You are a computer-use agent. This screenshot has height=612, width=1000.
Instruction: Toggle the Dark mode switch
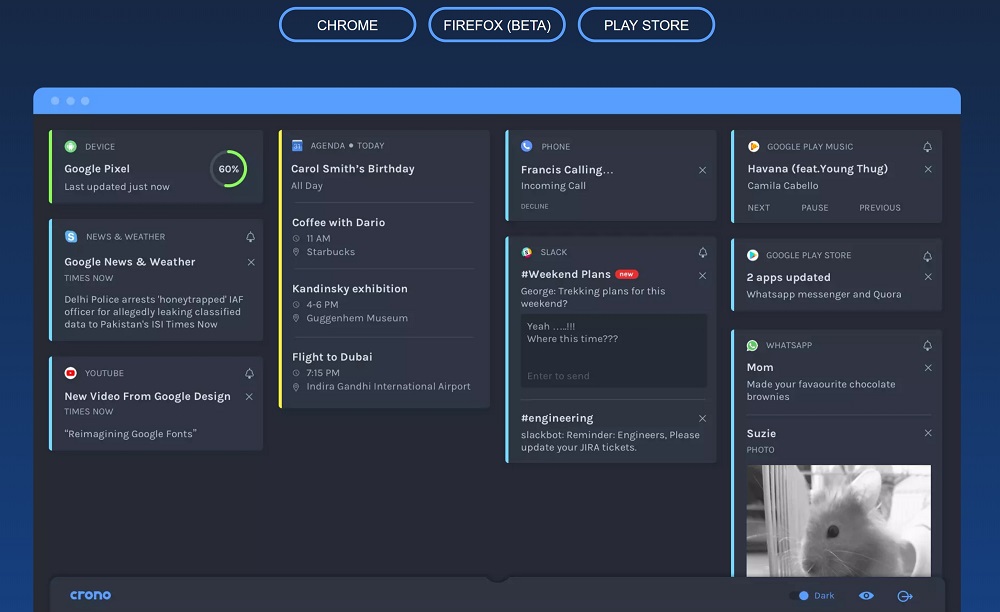click(x=800, y=595)
